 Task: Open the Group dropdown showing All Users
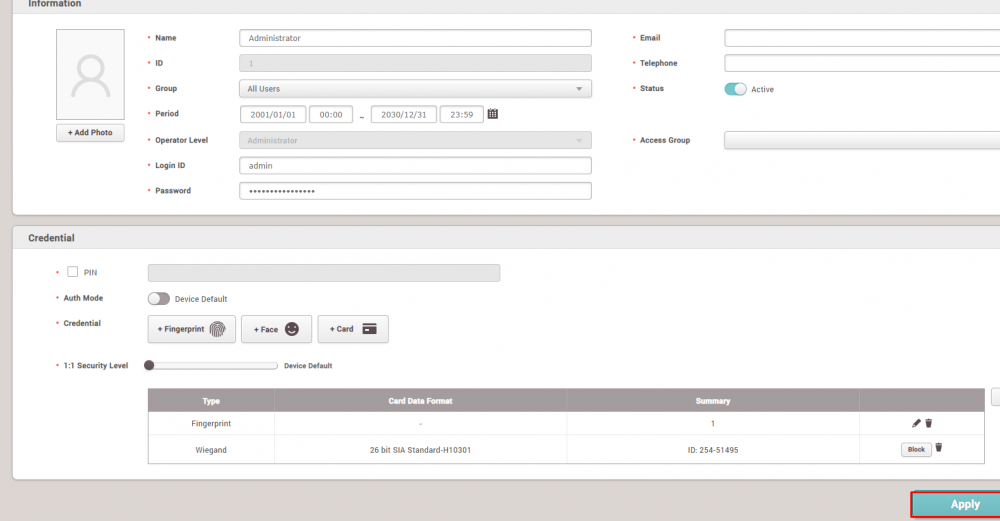(x=415, y=89)
